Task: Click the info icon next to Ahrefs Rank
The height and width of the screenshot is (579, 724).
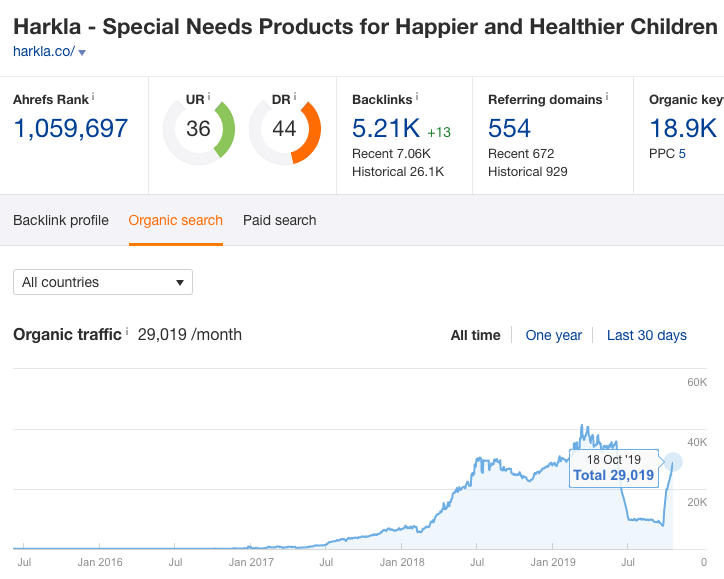Action: pos(93,96)
